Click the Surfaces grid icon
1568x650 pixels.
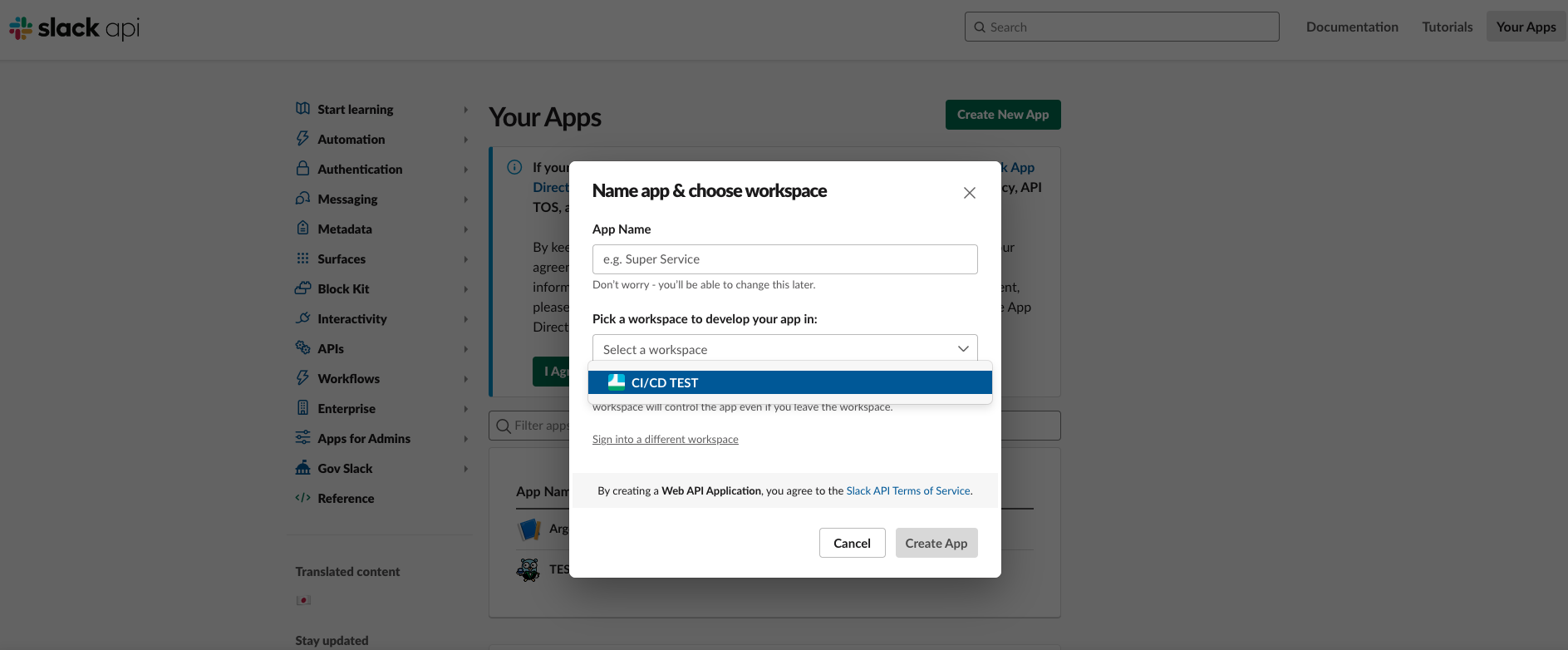(303, 259)
